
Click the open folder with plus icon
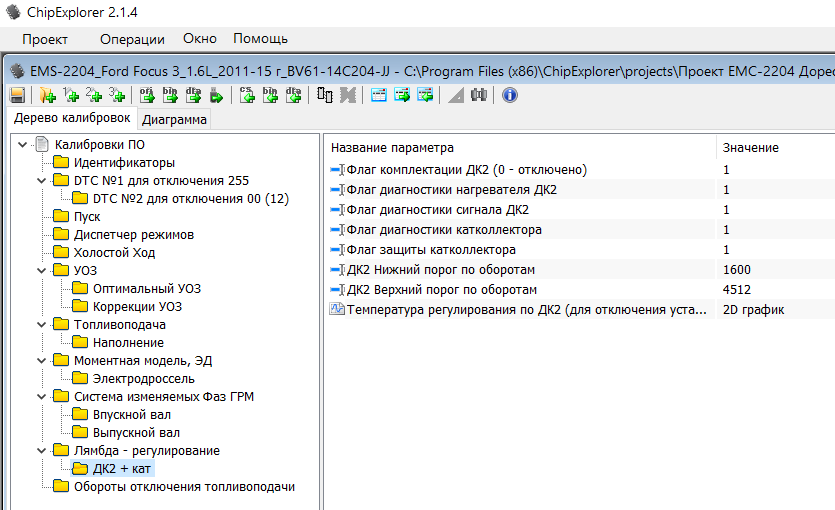click(47, 95)
